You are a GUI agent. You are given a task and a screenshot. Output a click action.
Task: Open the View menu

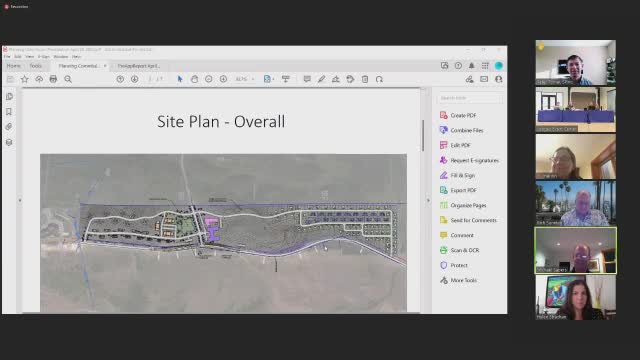click(29, 57)
